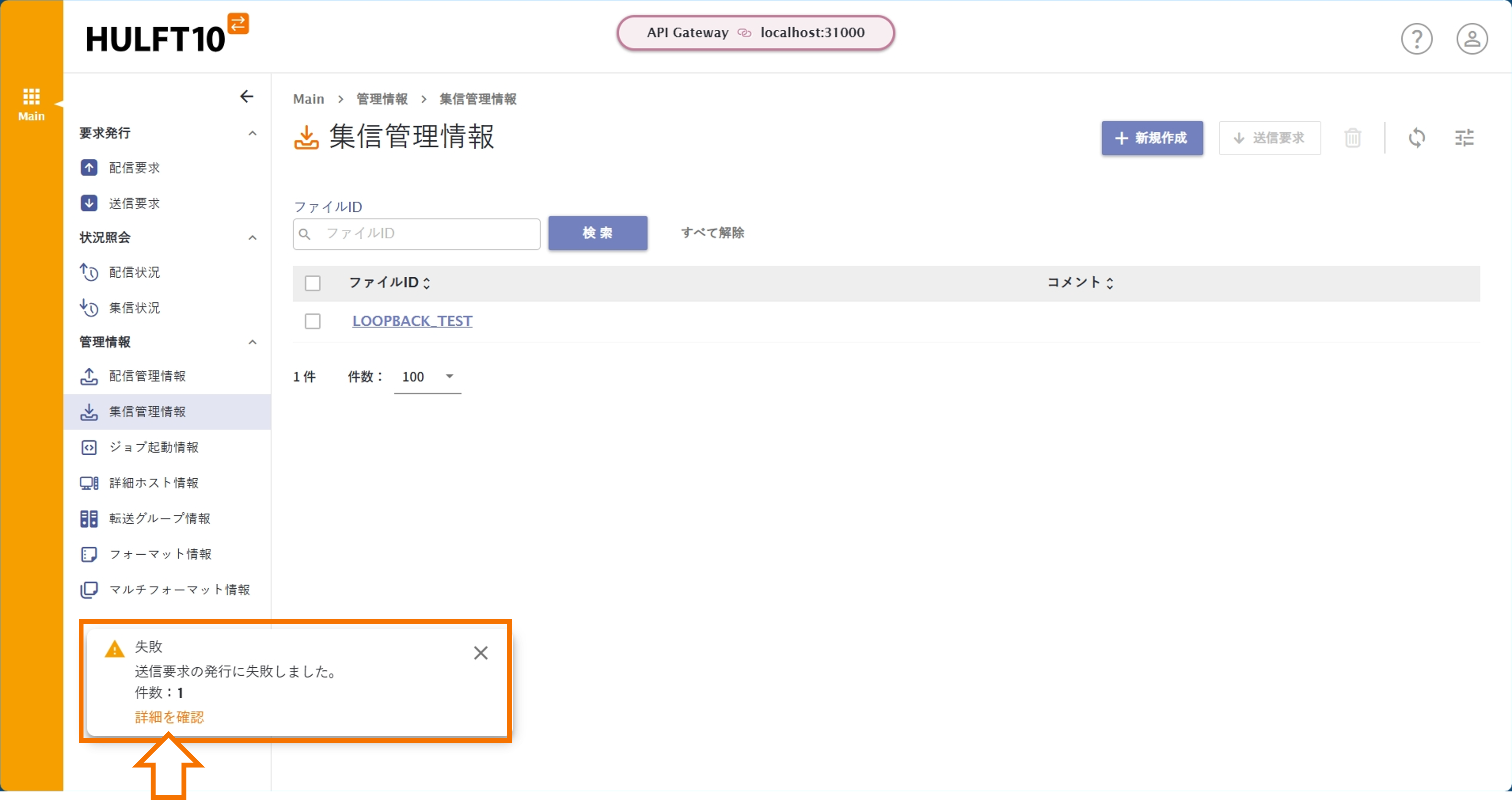Click the 検索 search button

(x=598, y=233)
